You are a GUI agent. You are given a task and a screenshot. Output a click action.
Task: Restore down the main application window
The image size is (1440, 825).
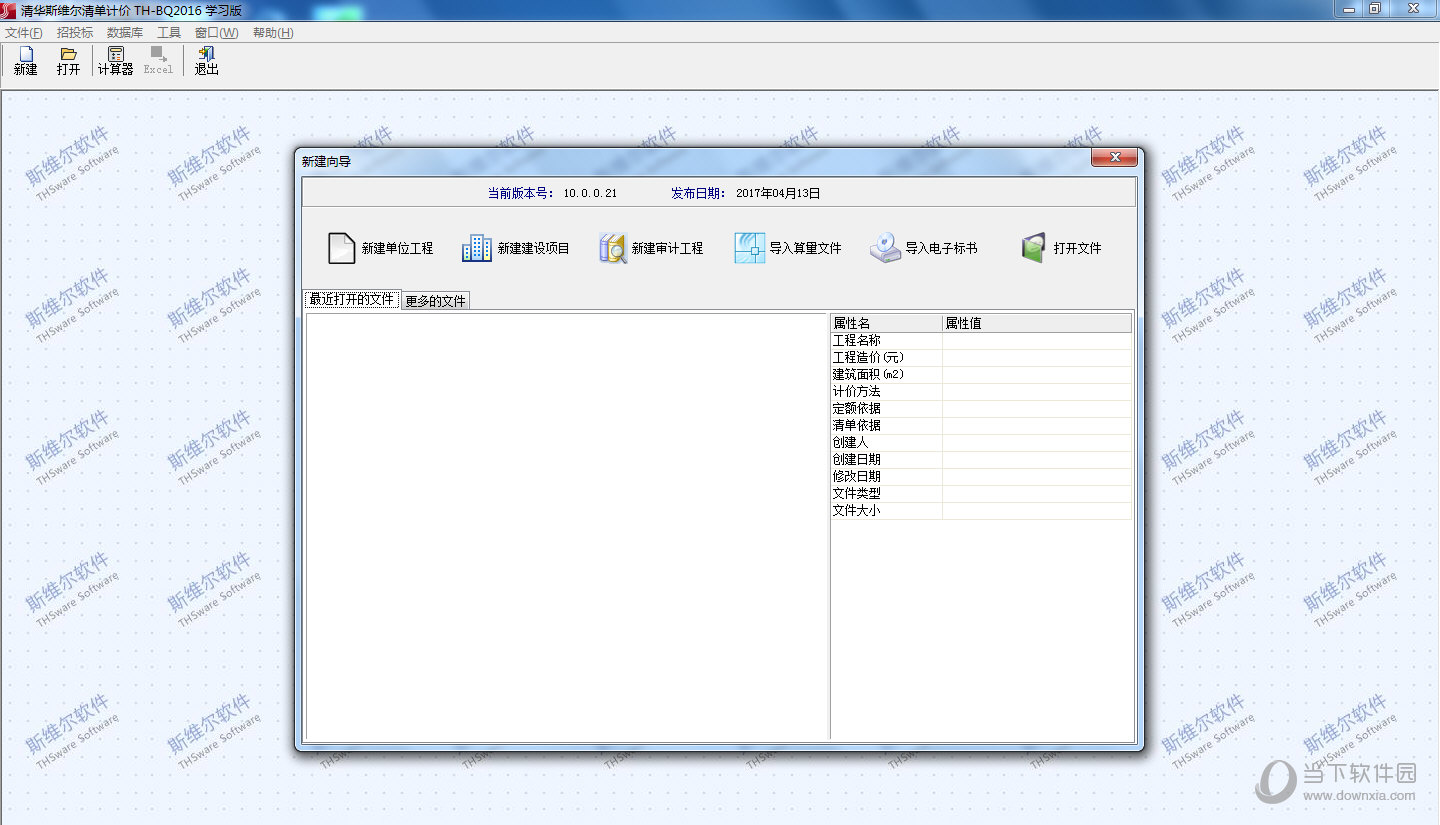point(1375,8)
